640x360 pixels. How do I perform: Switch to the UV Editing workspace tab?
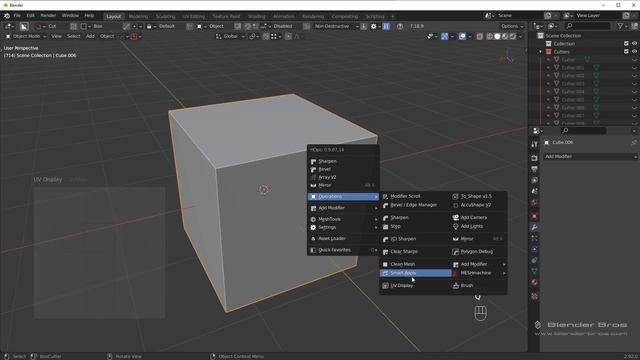click(x=193, y=16)
